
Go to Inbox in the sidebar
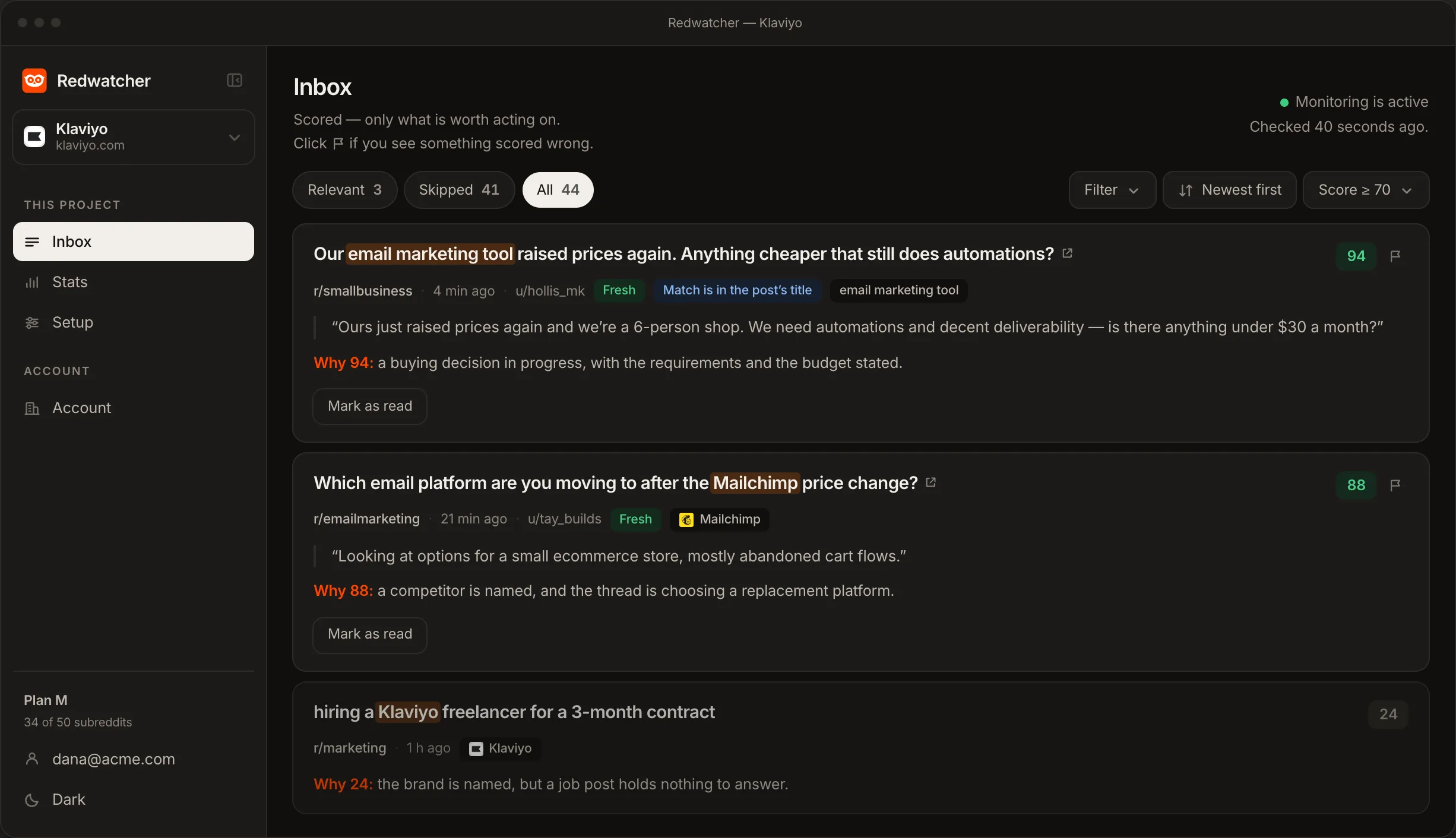pyautogui.click(x=134, y=242)
